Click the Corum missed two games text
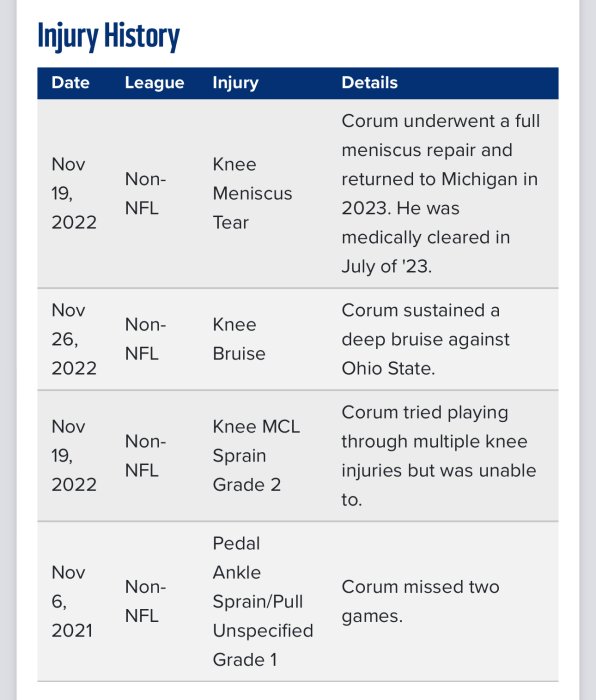This screenshot has height=700, width=596. [x=421, y=601]
